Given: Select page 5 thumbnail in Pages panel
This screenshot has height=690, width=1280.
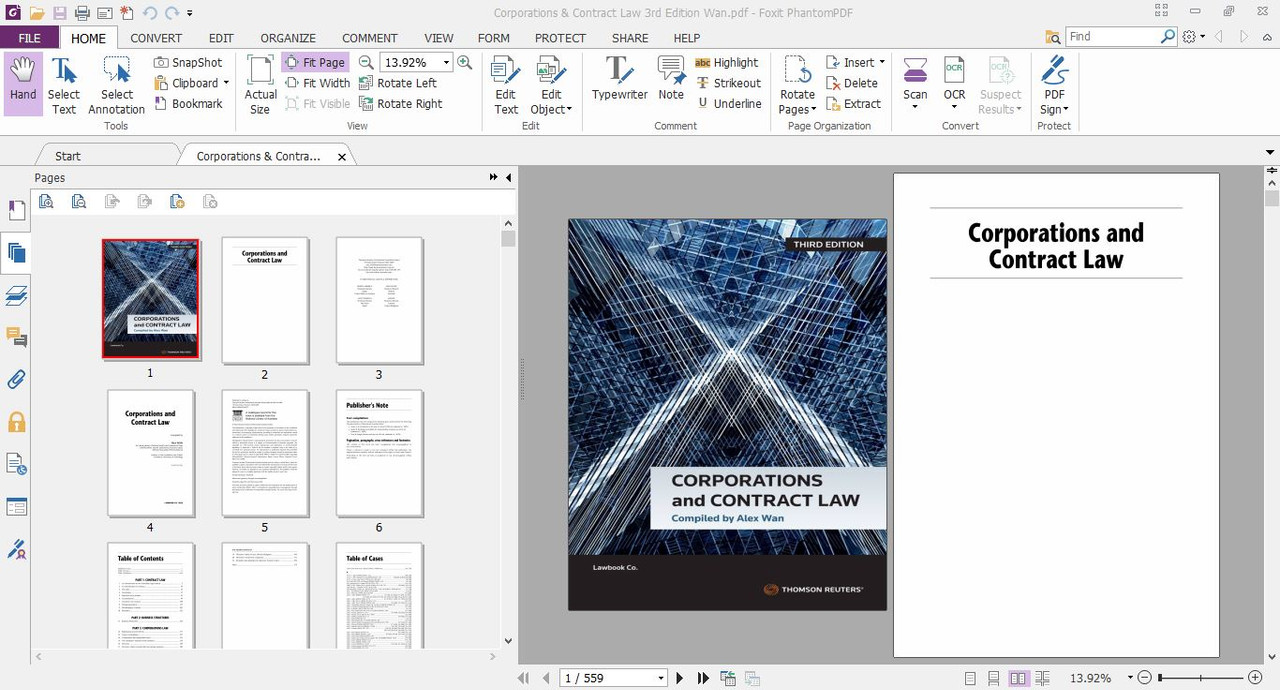Looking at the screenshot, I should click(x=265, y=453).
